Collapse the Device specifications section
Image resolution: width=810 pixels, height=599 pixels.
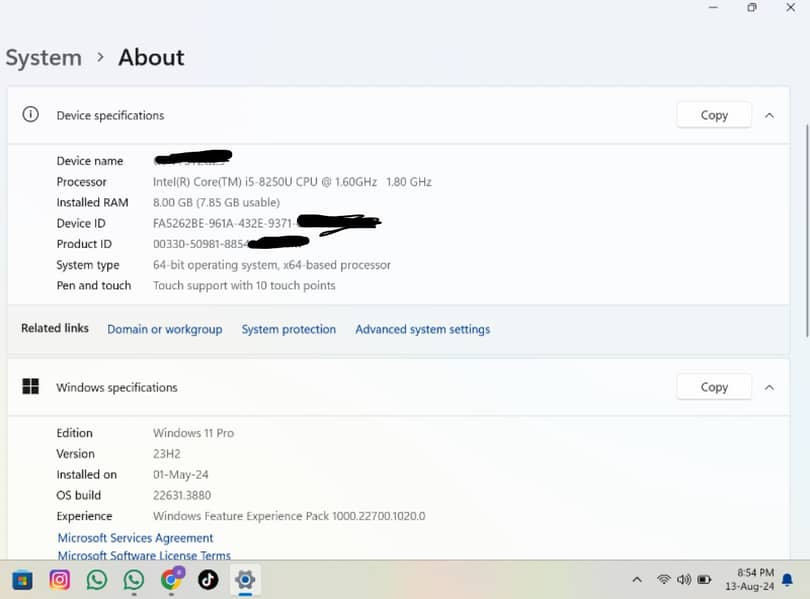pyautogui.click(x=769, y=115)
